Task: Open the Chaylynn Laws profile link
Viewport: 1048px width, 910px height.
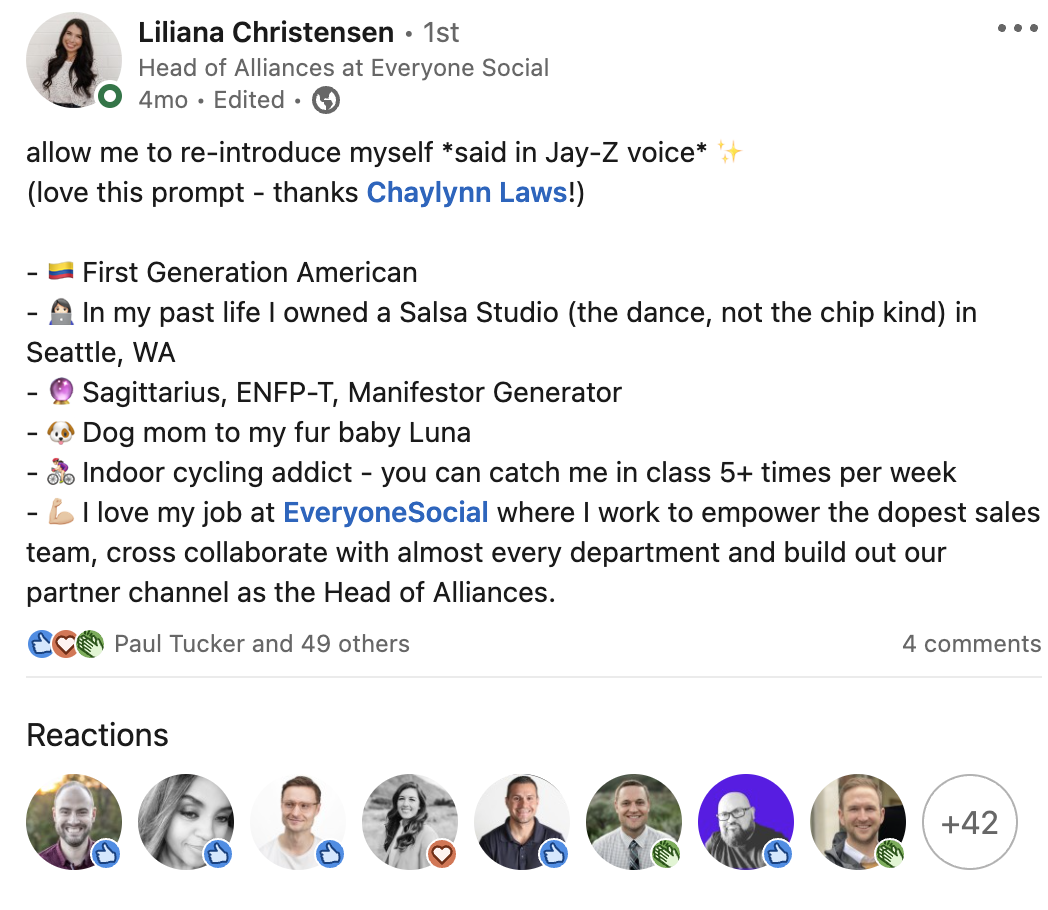Action: [x=466, y=192]
